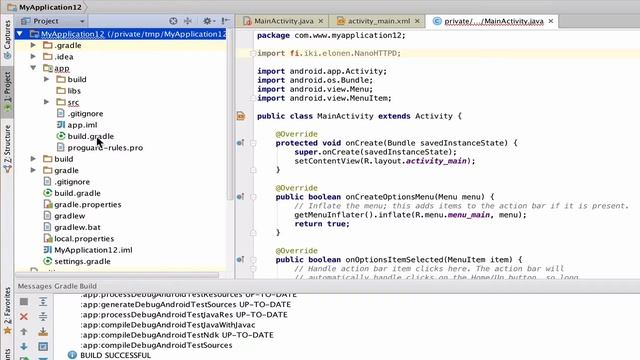
Task: Click the stop square icon in Messages panel
Action: click(x=24, y=302)
